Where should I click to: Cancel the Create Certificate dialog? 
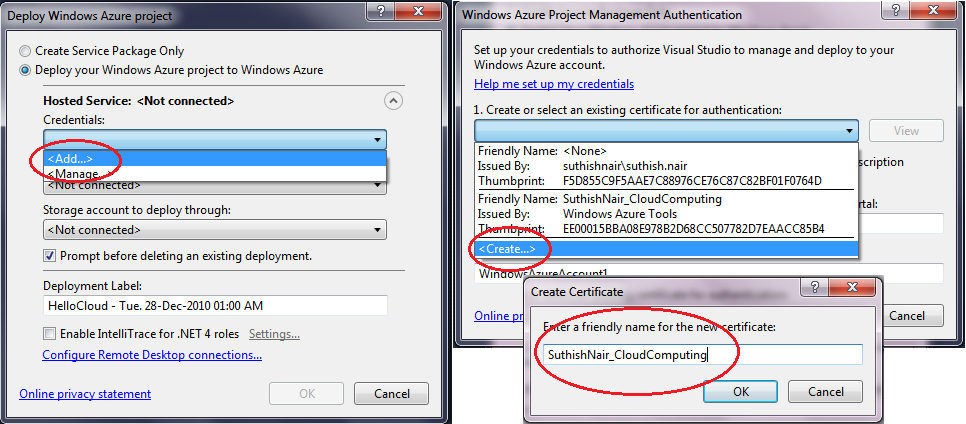pyautogui.click(x=826, y=391)
